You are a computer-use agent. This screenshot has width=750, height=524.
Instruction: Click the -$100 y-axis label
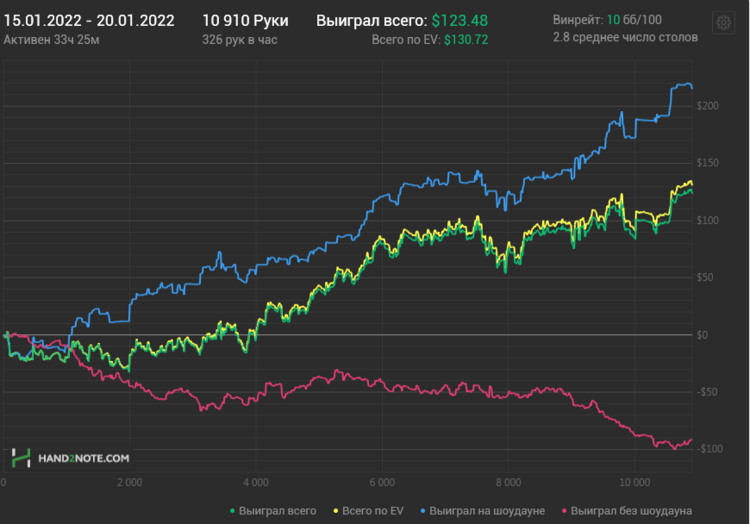(x=709, y=449)
